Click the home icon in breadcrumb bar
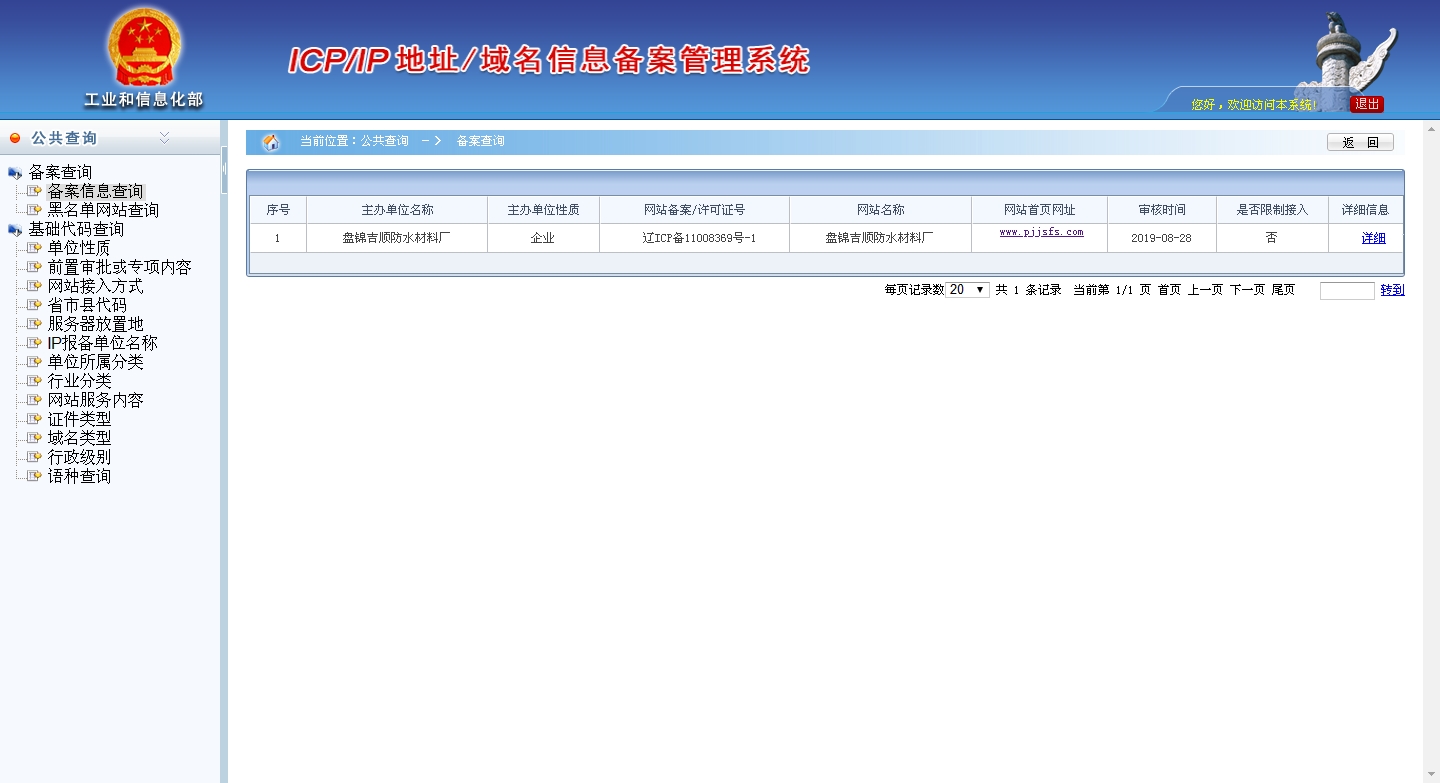1440x783 pixels. [271, 142]
